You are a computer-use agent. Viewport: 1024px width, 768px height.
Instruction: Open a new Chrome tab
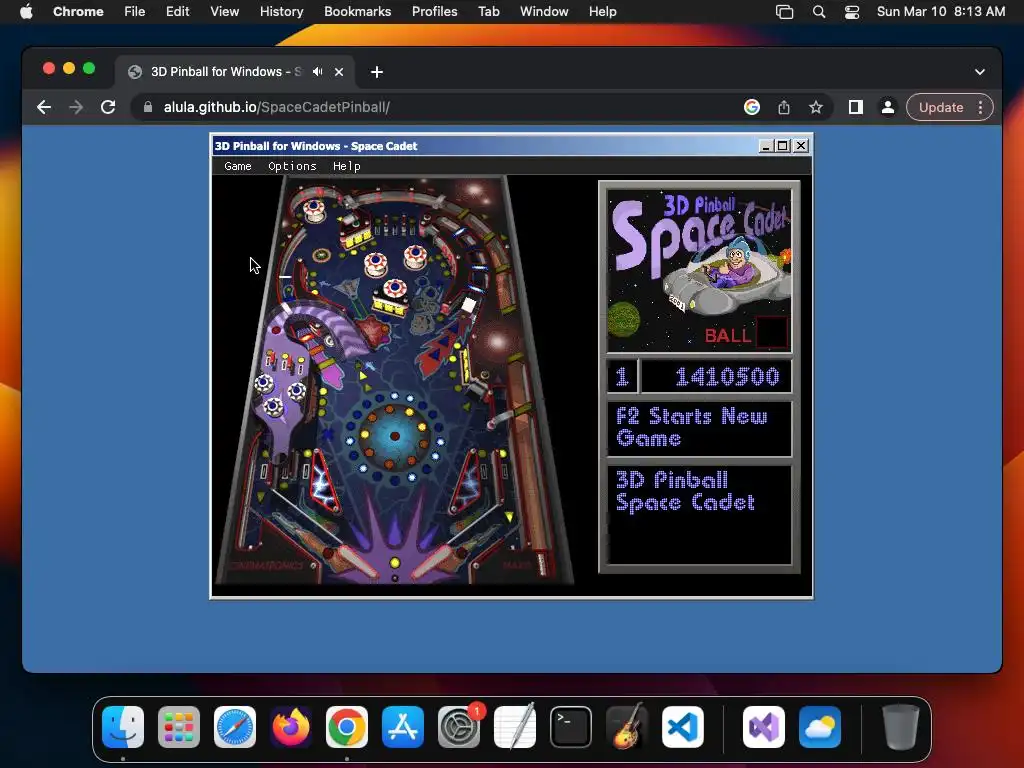click(377, 72)
